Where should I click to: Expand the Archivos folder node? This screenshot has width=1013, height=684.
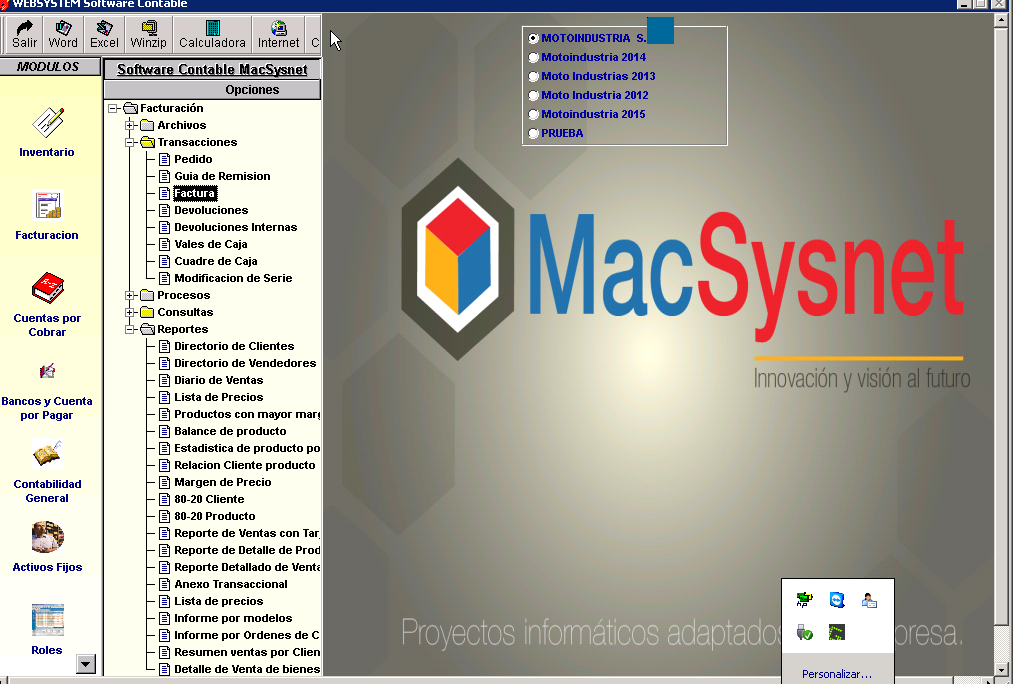click(x=130, y=125)
